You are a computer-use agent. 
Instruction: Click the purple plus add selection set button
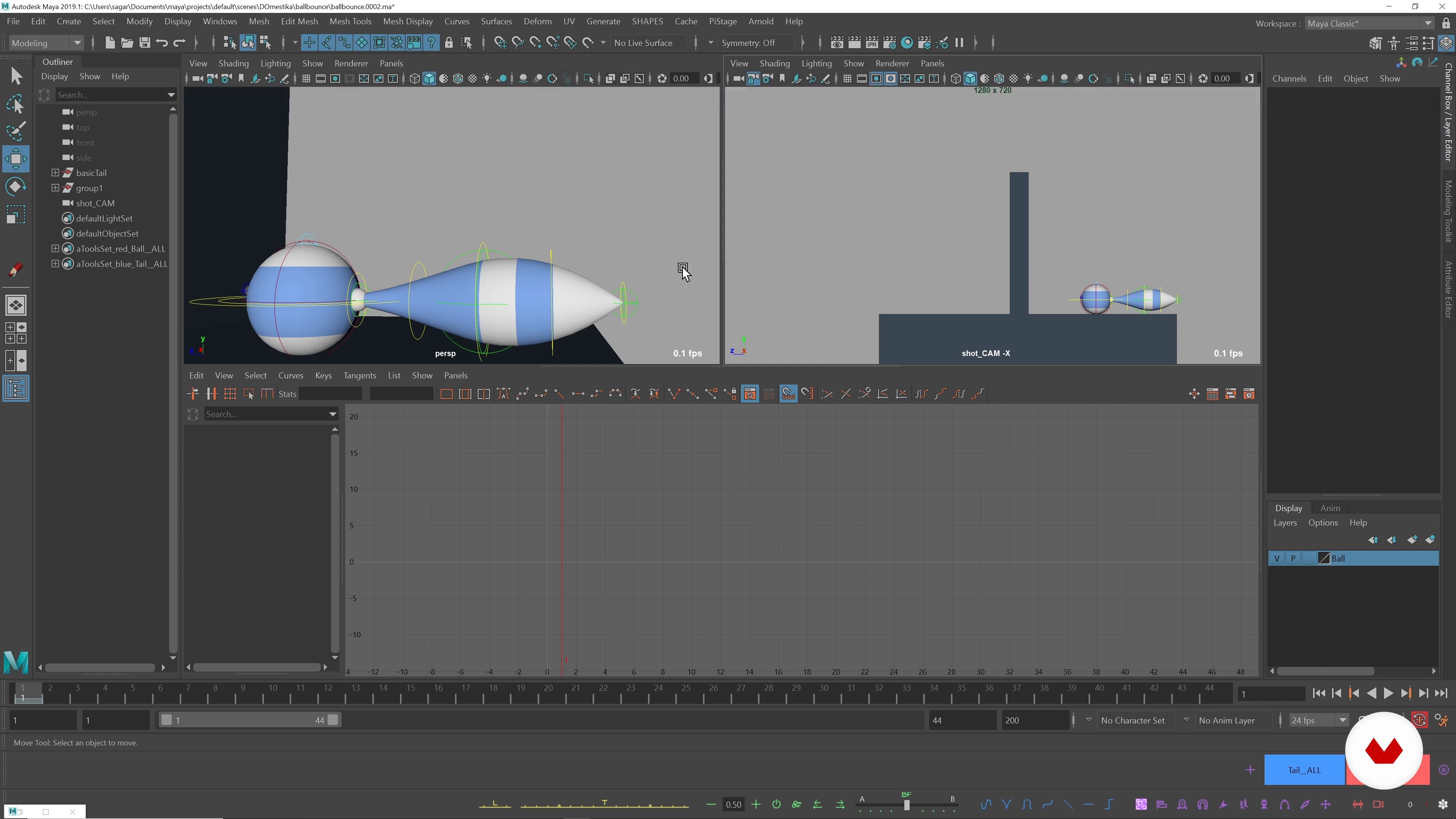point(1250,770)
